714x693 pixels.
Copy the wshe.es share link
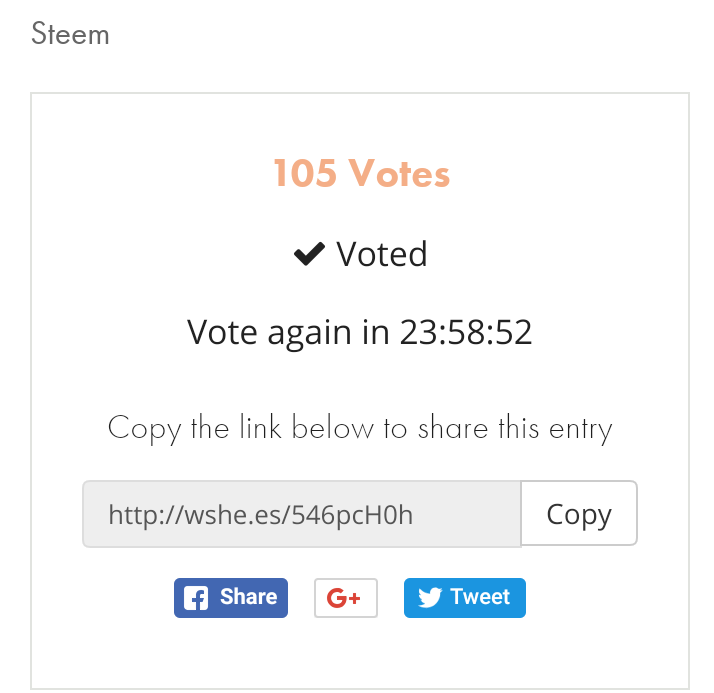coord(579,513)
